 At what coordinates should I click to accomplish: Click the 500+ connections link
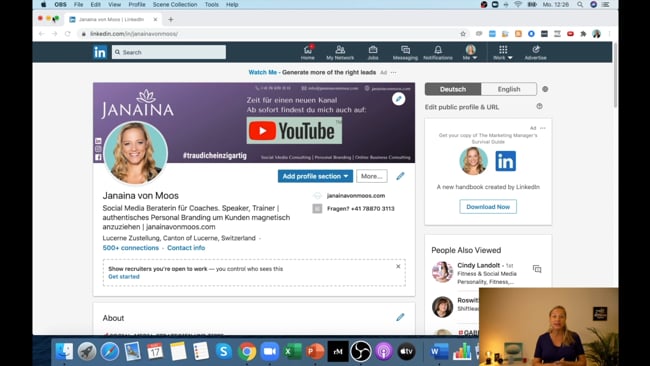[x=131, y=248]
